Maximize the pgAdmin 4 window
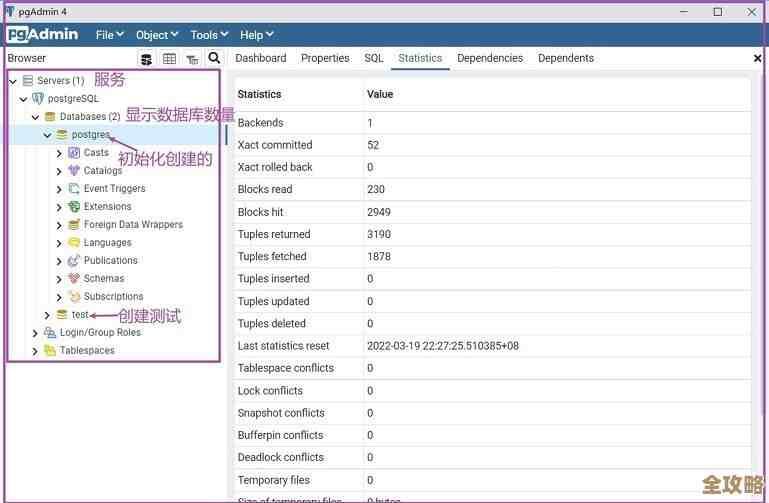The height and width of the screenshot is (503, 769). (x=718, y=12)
